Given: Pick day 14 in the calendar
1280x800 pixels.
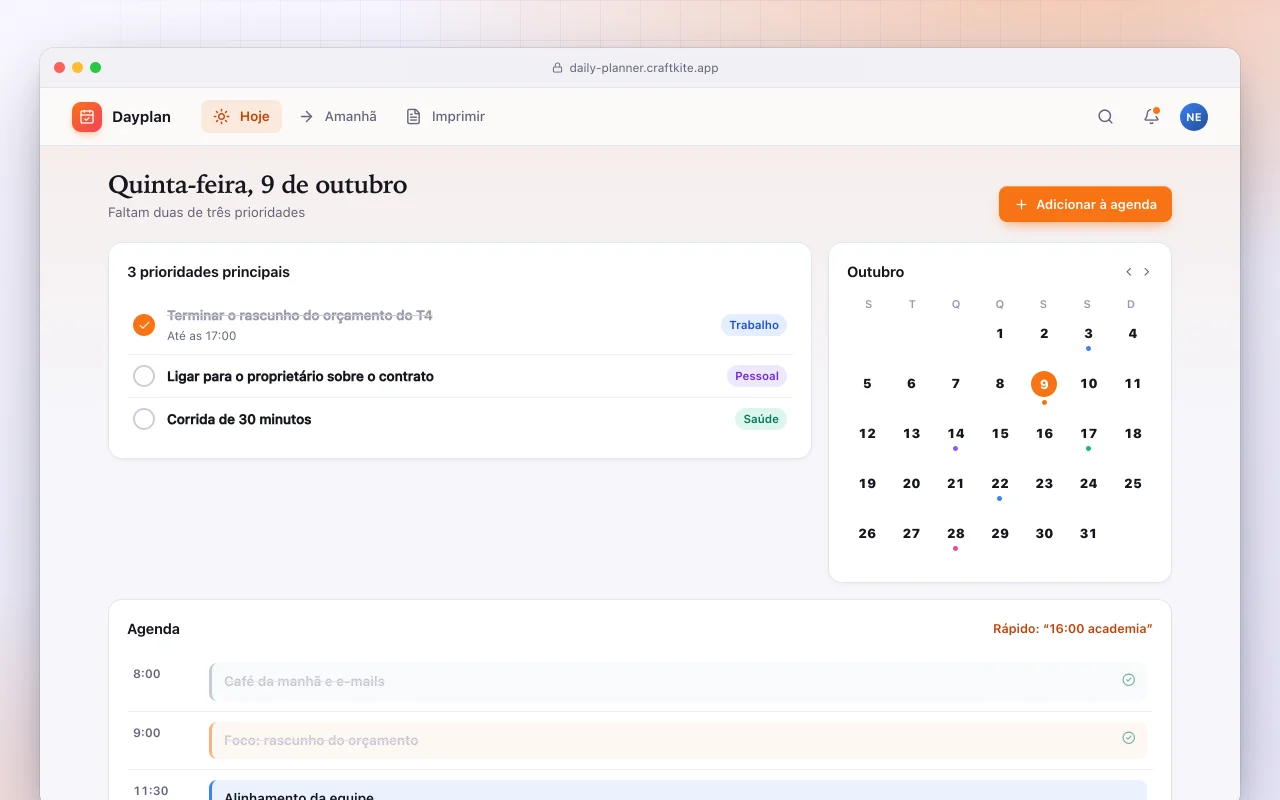Looking at the screenshot, I should [x=956, y=434].
